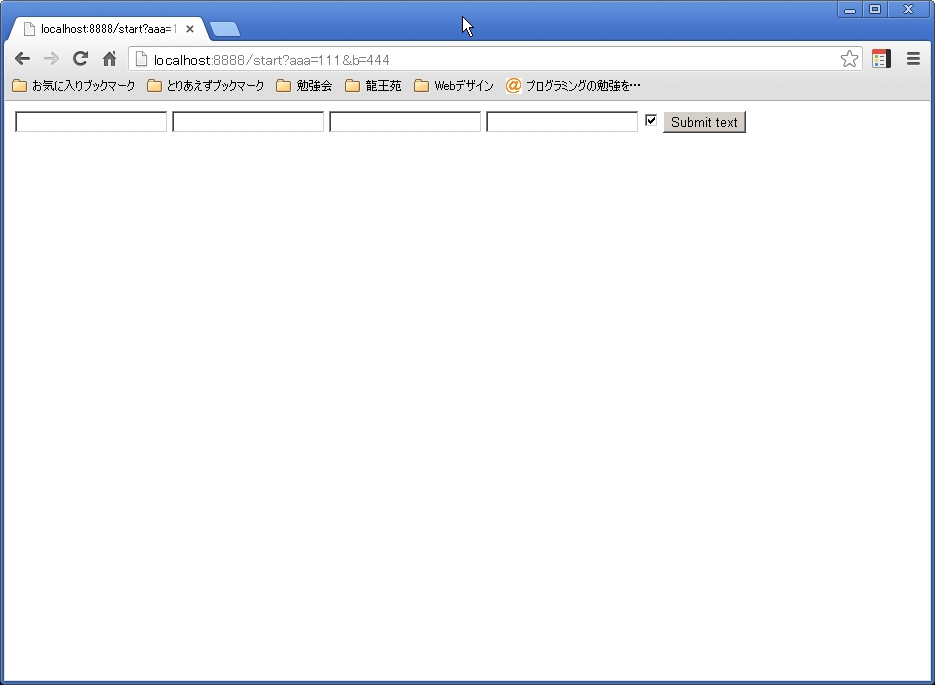The image size is (935, 685).
Task: Open the 龍王苑 bookmark folder
Action: click(x=373, y=86)
